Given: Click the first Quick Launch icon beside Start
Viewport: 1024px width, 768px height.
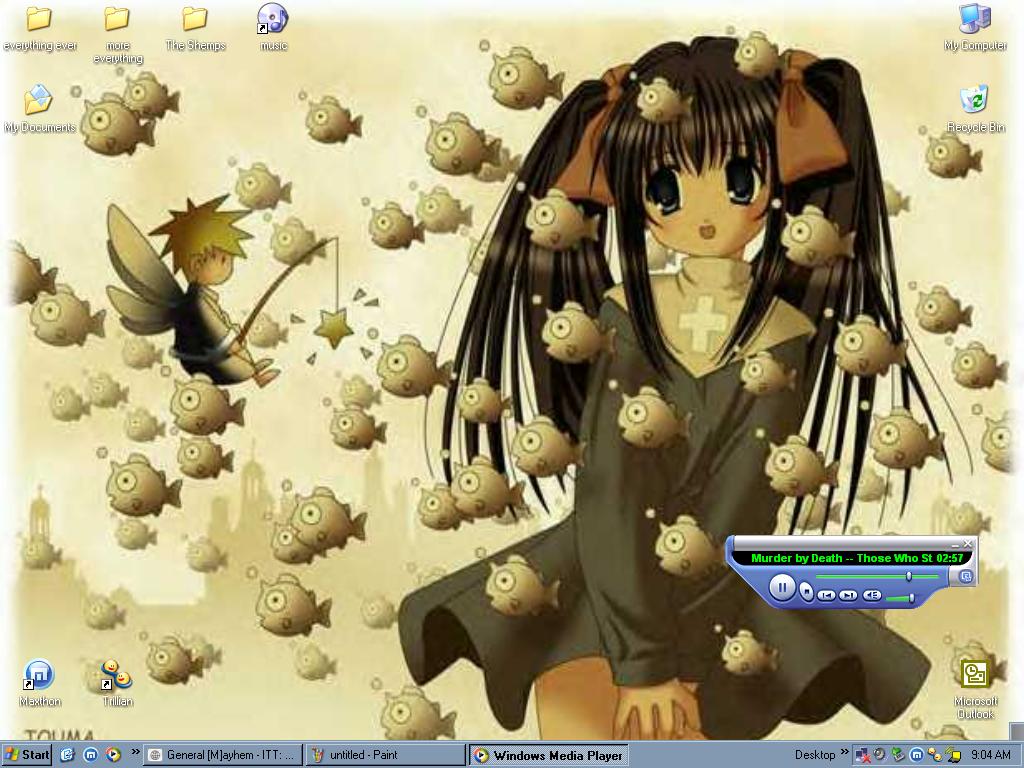Looking at the screenshot, I should (x=67, y=755).
